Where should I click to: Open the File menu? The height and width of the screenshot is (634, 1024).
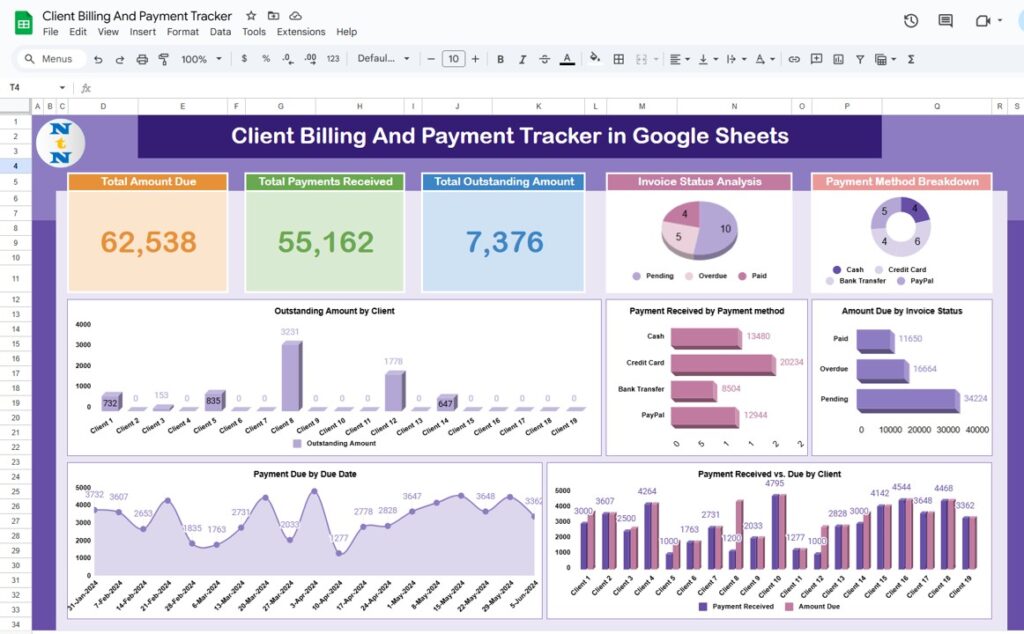pyautogui.click(x=50, y=31)
